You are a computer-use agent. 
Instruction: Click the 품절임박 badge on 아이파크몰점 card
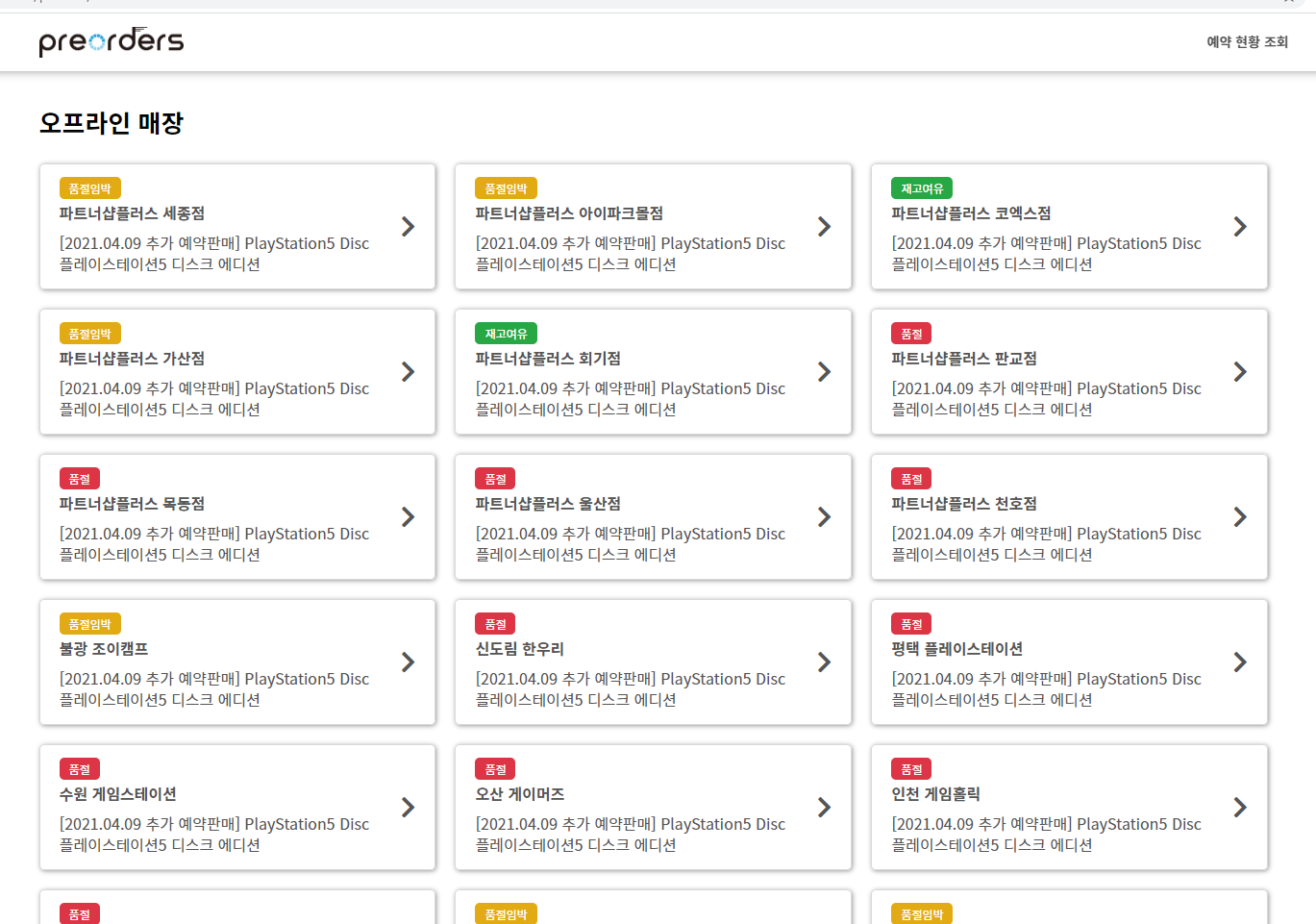coord(507,188)
